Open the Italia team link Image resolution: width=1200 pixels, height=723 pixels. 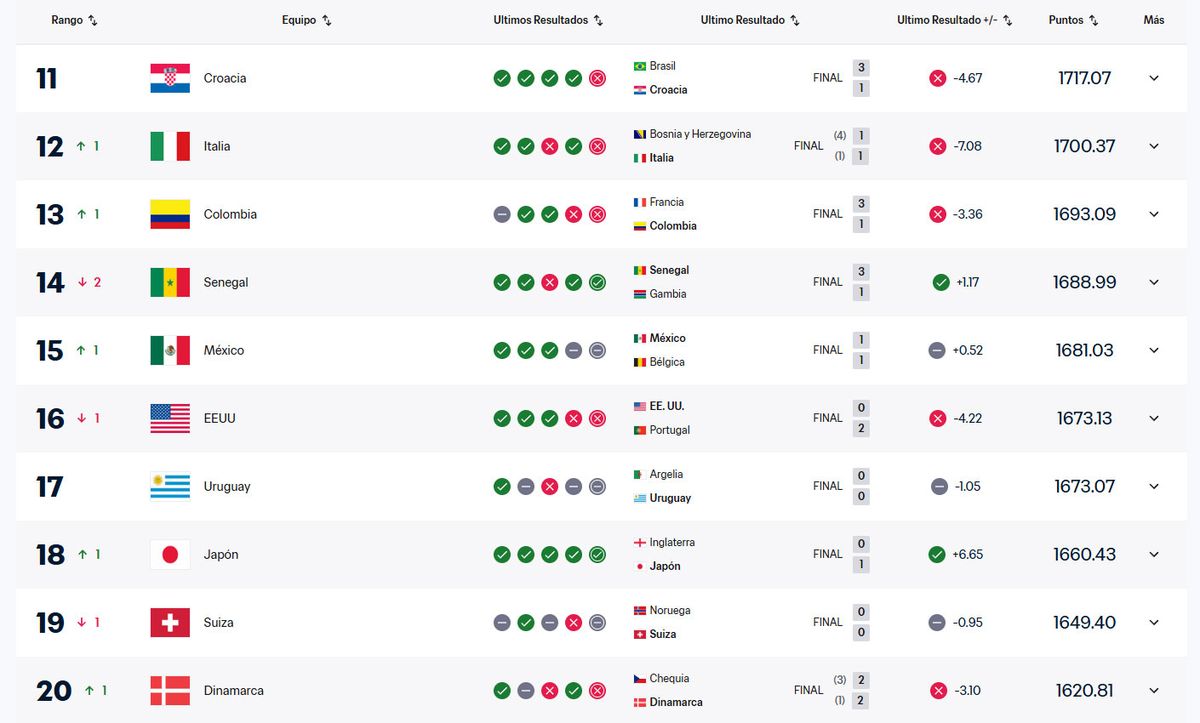tap(216, 146)
